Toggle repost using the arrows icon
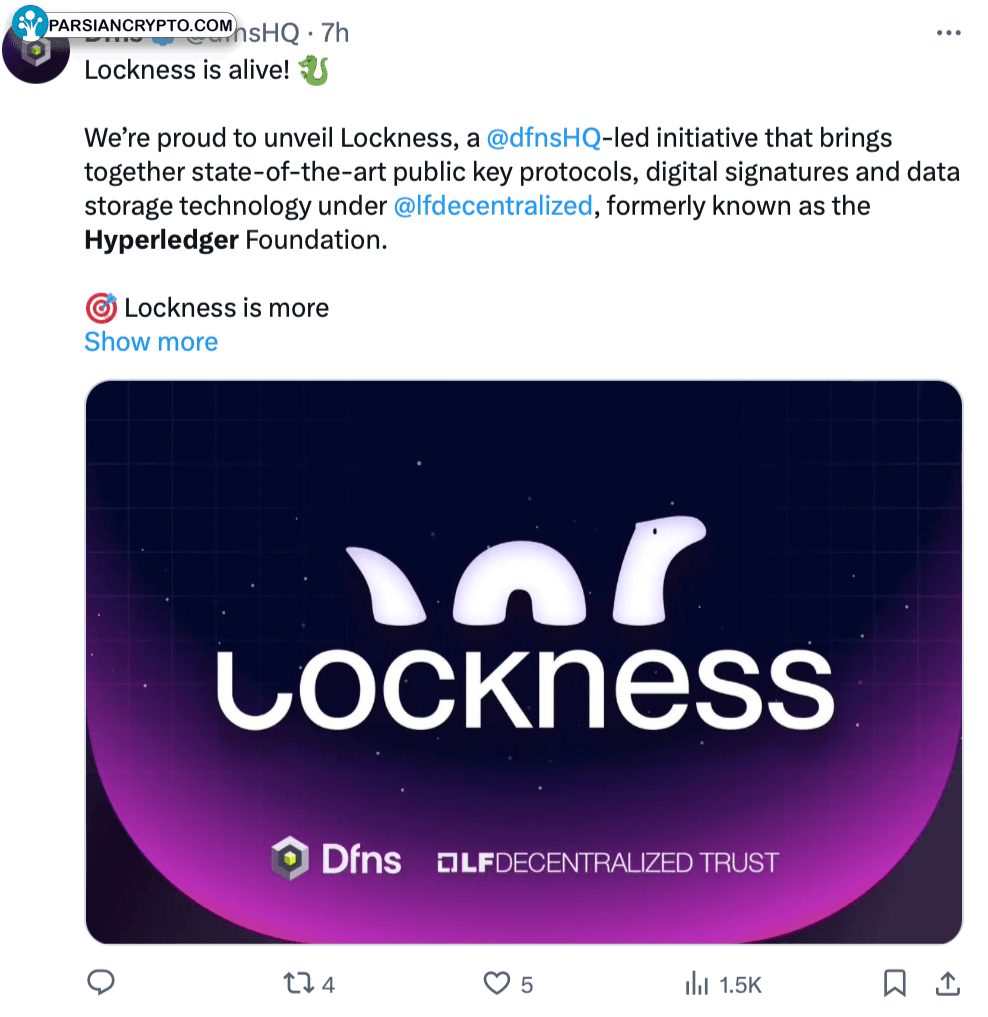Viewport: 988px width, 1017px height. pyautogui.click(x=298, y=984)
